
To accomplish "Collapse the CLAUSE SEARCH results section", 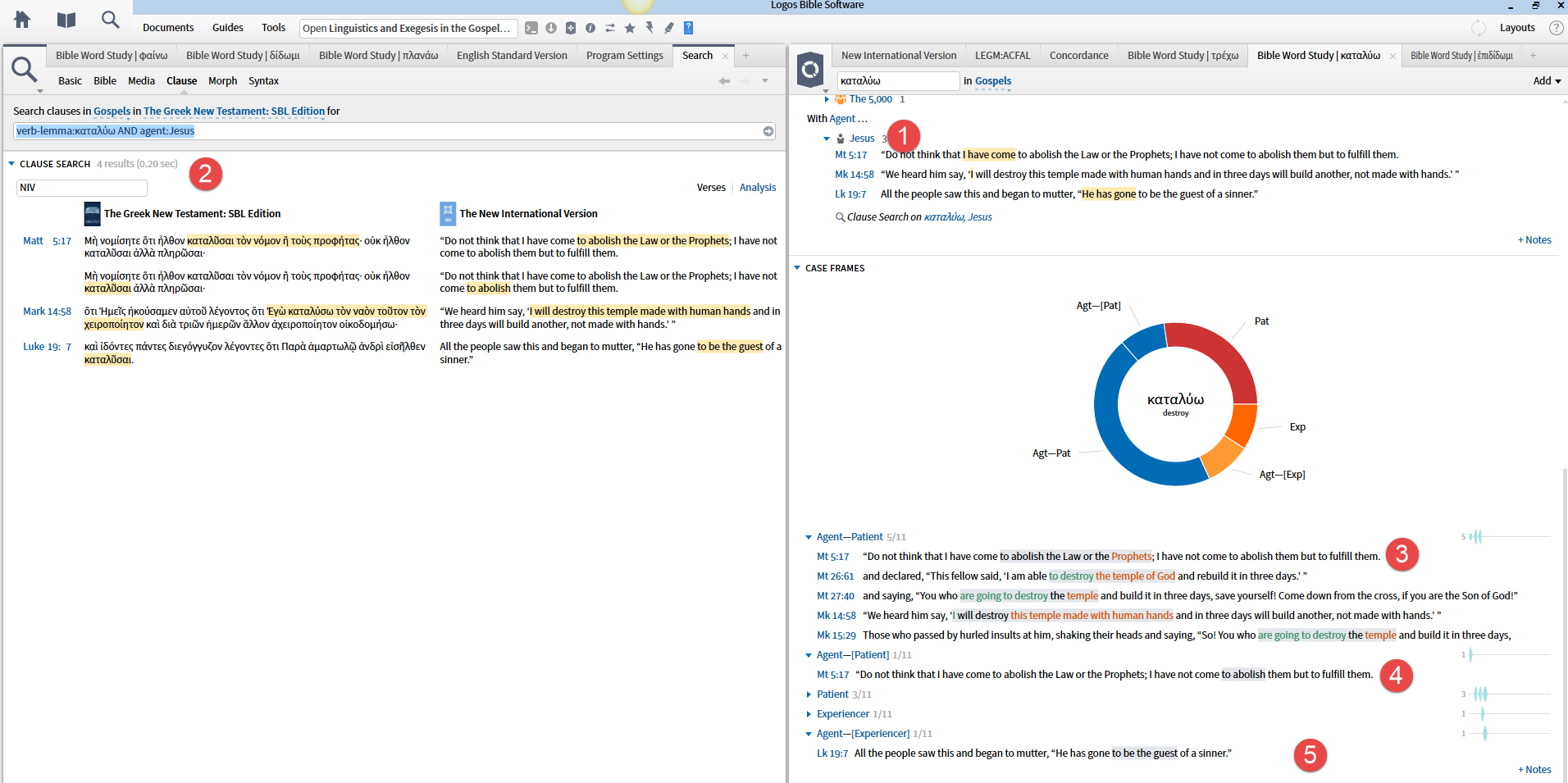I will tap(11, 164).
